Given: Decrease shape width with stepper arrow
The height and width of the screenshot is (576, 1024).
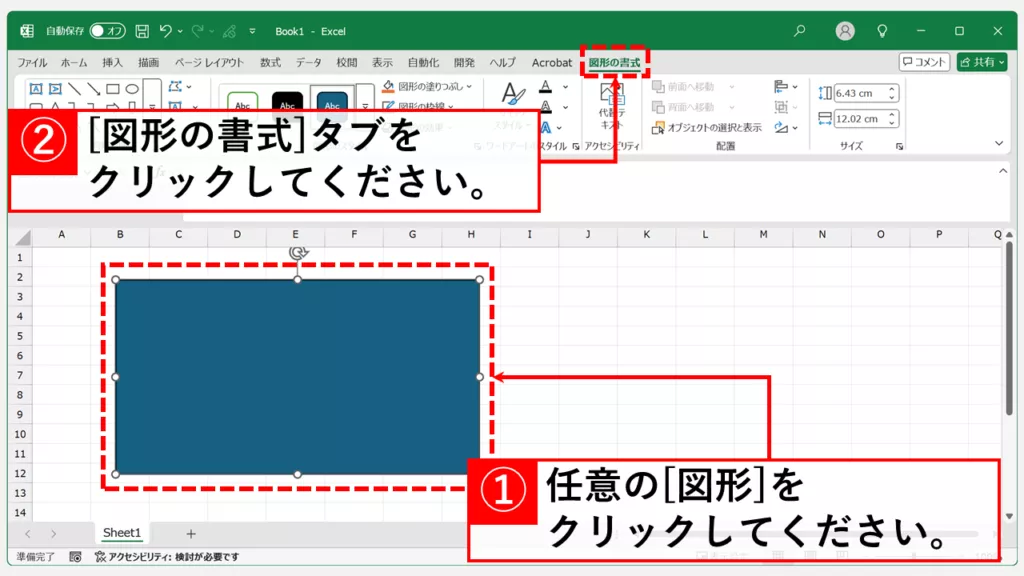Looking at the screenshot, I should point(892,123).
